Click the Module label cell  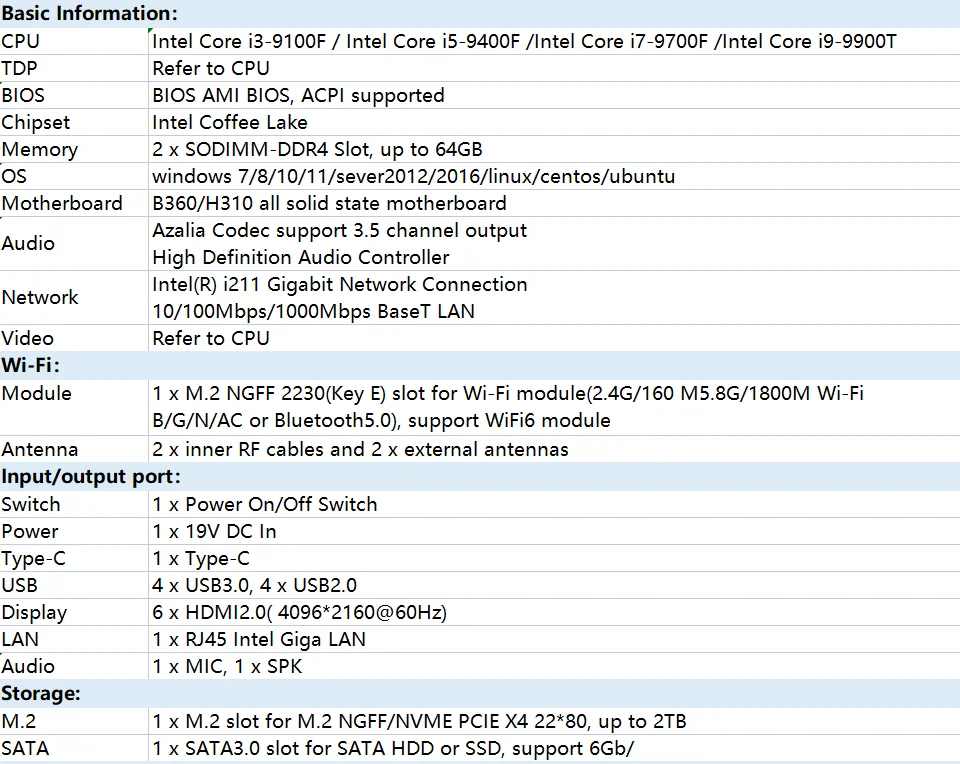(73, 408)
